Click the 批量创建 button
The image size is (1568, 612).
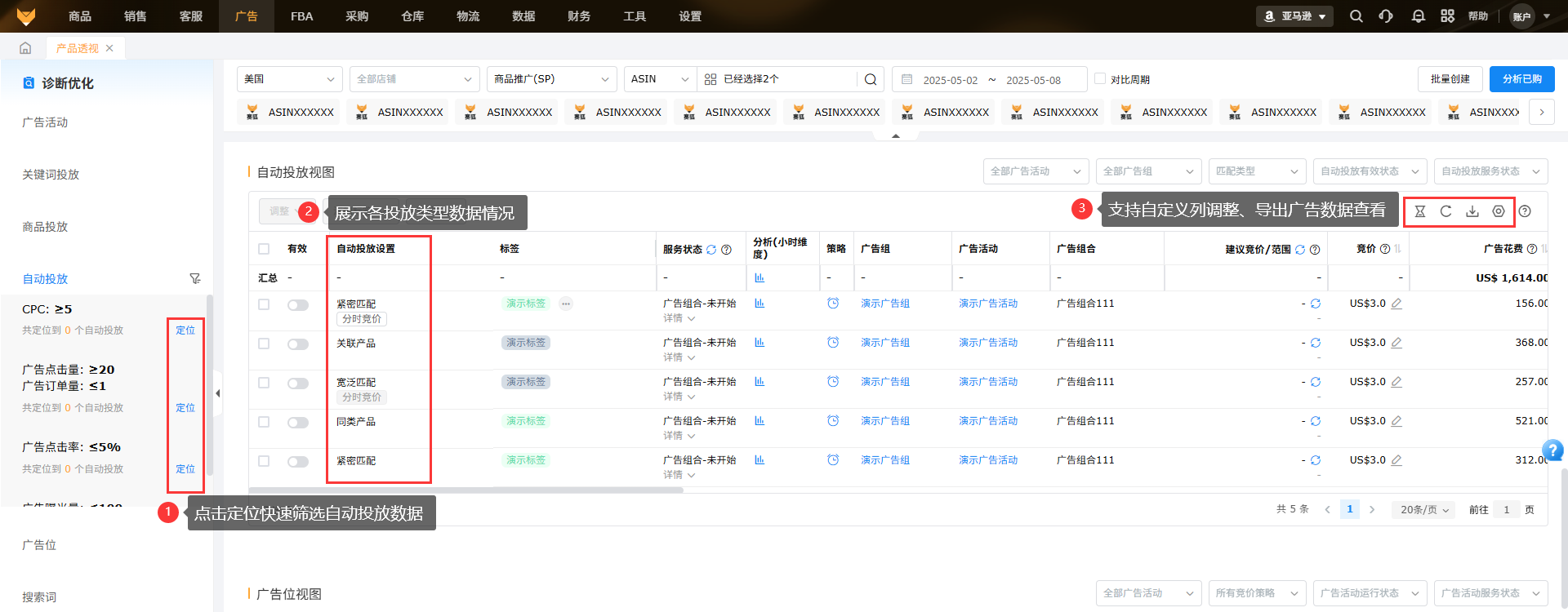(x=1450, y=79)
